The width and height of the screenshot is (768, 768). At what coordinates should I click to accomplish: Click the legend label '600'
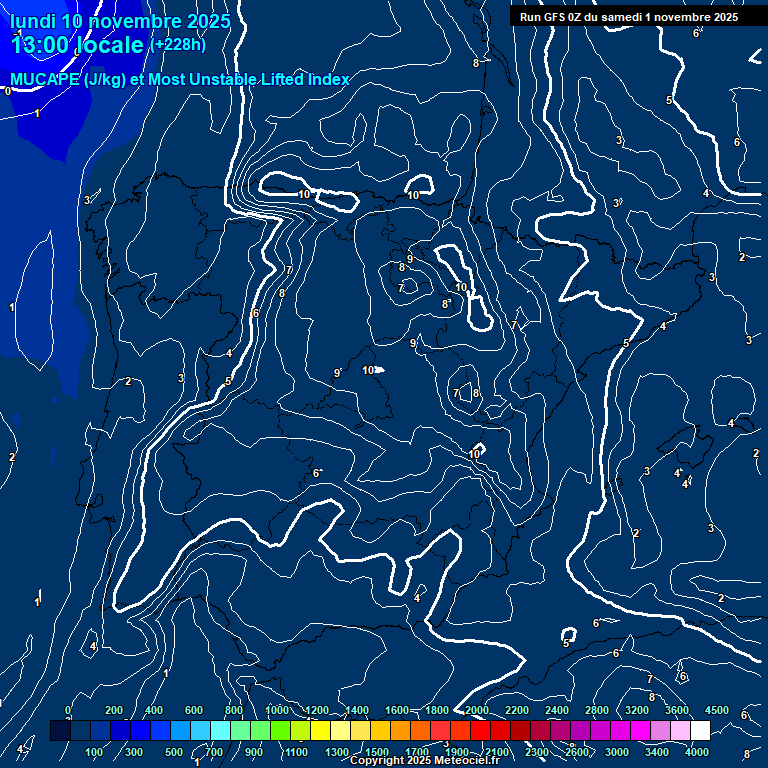(x=193, y=710)
